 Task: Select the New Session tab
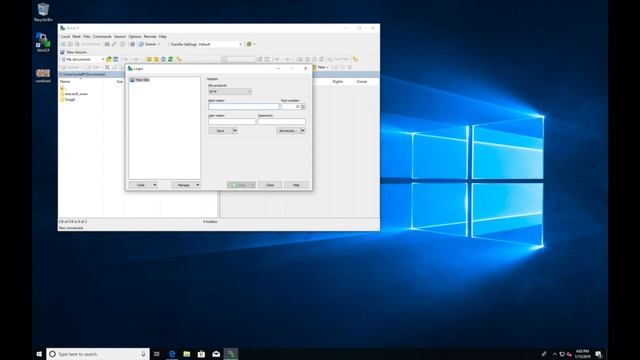73,52
